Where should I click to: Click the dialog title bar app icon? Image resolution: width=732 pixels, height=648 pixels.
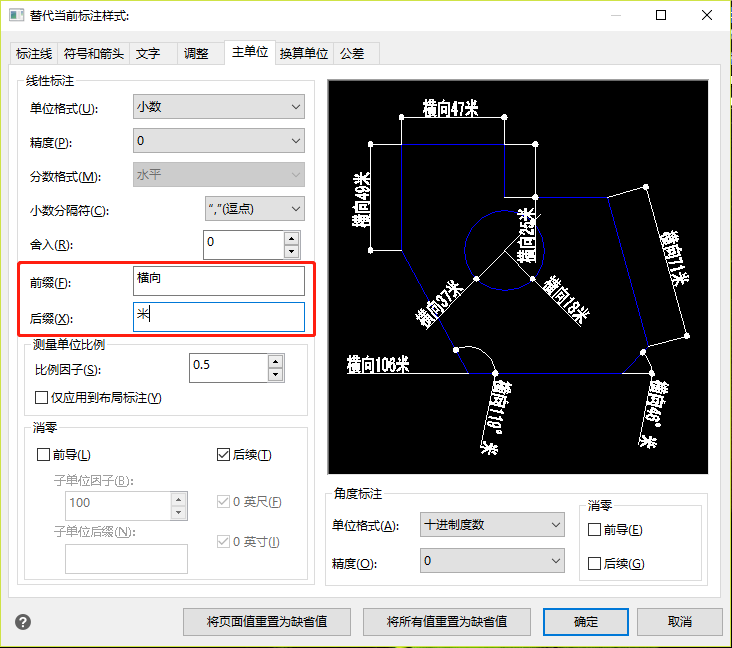click(16, 15)
